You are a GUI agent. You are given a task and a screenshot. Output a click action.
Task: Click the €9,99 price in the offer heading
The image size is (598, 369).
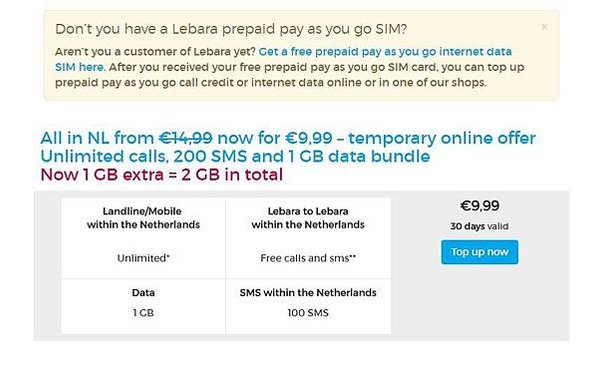[309, 138]
